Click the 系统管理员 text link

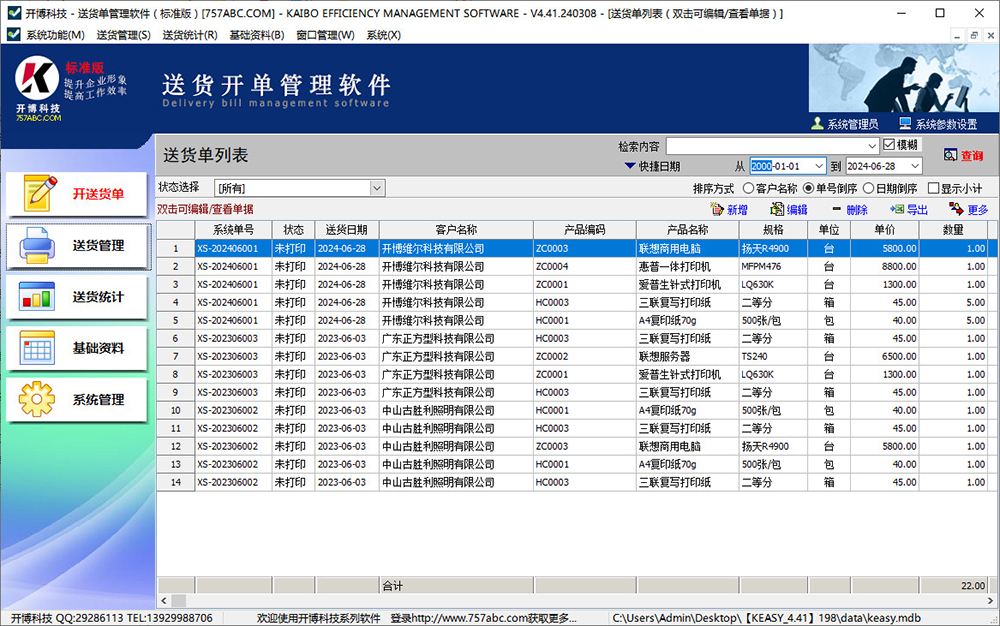click(853, 124)
